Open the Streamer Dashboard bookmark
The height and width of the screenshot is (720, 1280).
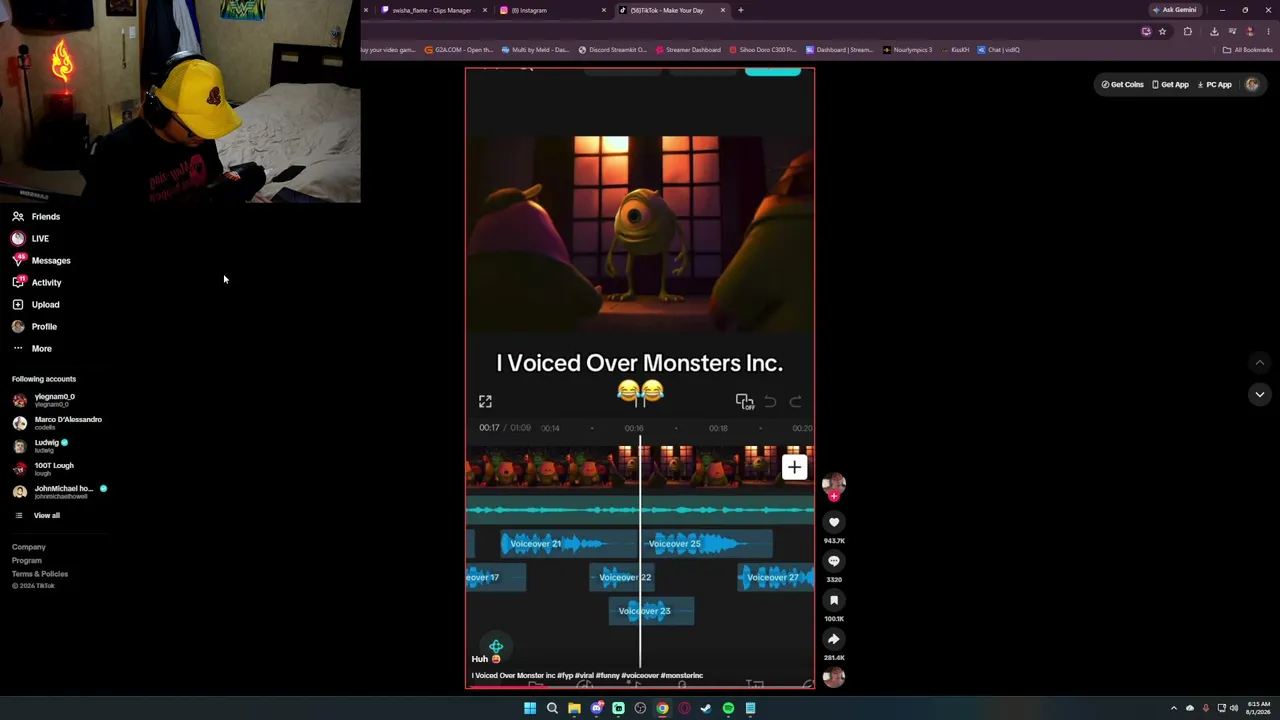(x=688, y=50)
